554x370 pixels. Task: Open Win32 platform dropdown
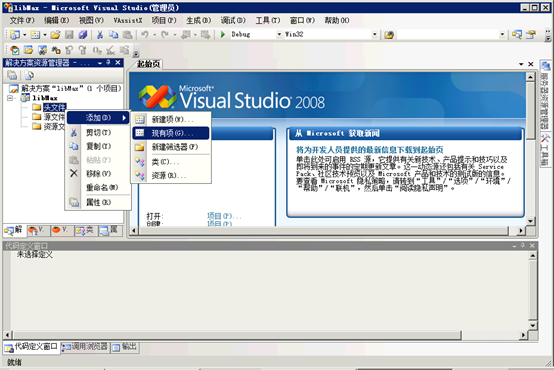375,34
